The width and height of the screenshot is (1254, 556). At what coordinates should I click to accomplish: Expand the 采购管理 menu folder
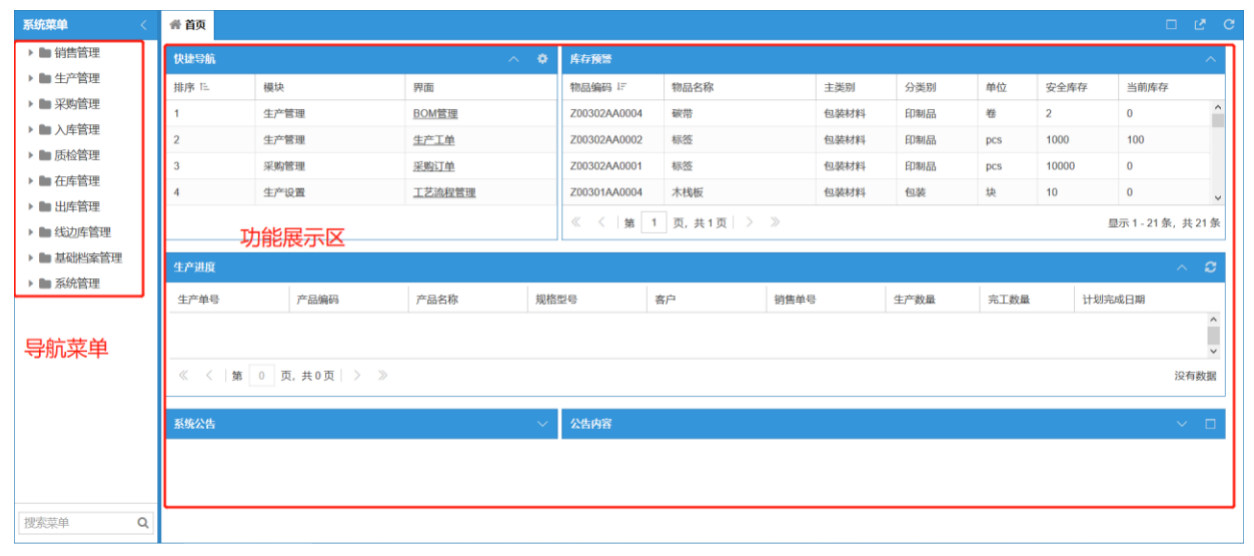click(x=31, y=104)
